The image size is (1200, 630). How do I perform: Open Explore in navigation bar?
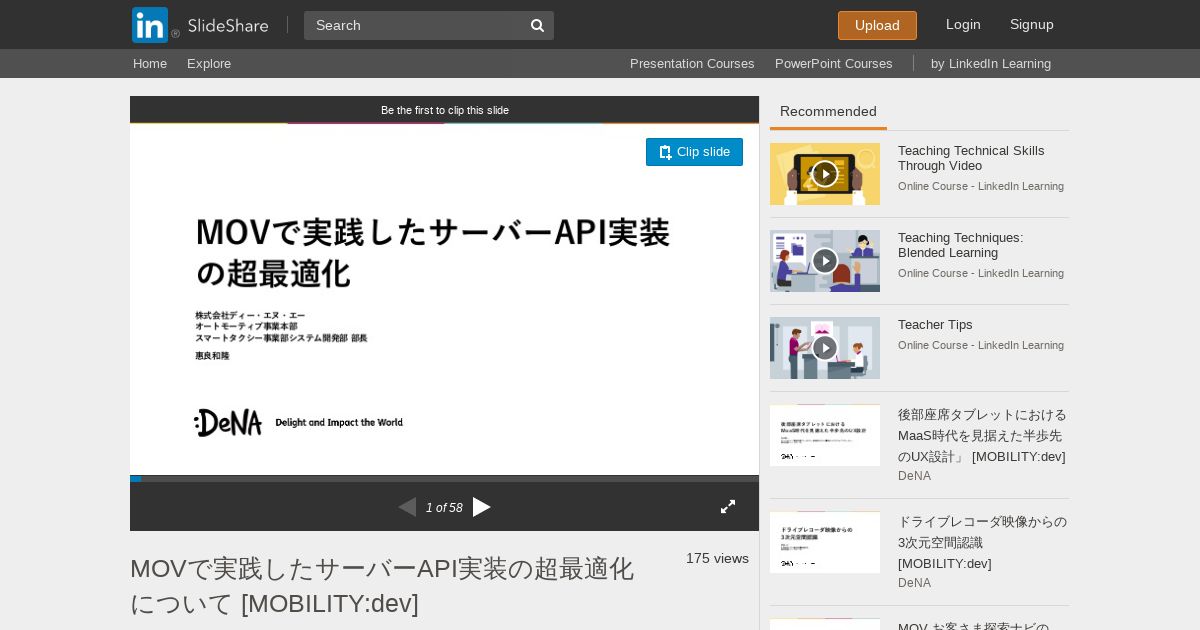click(209, 63)
